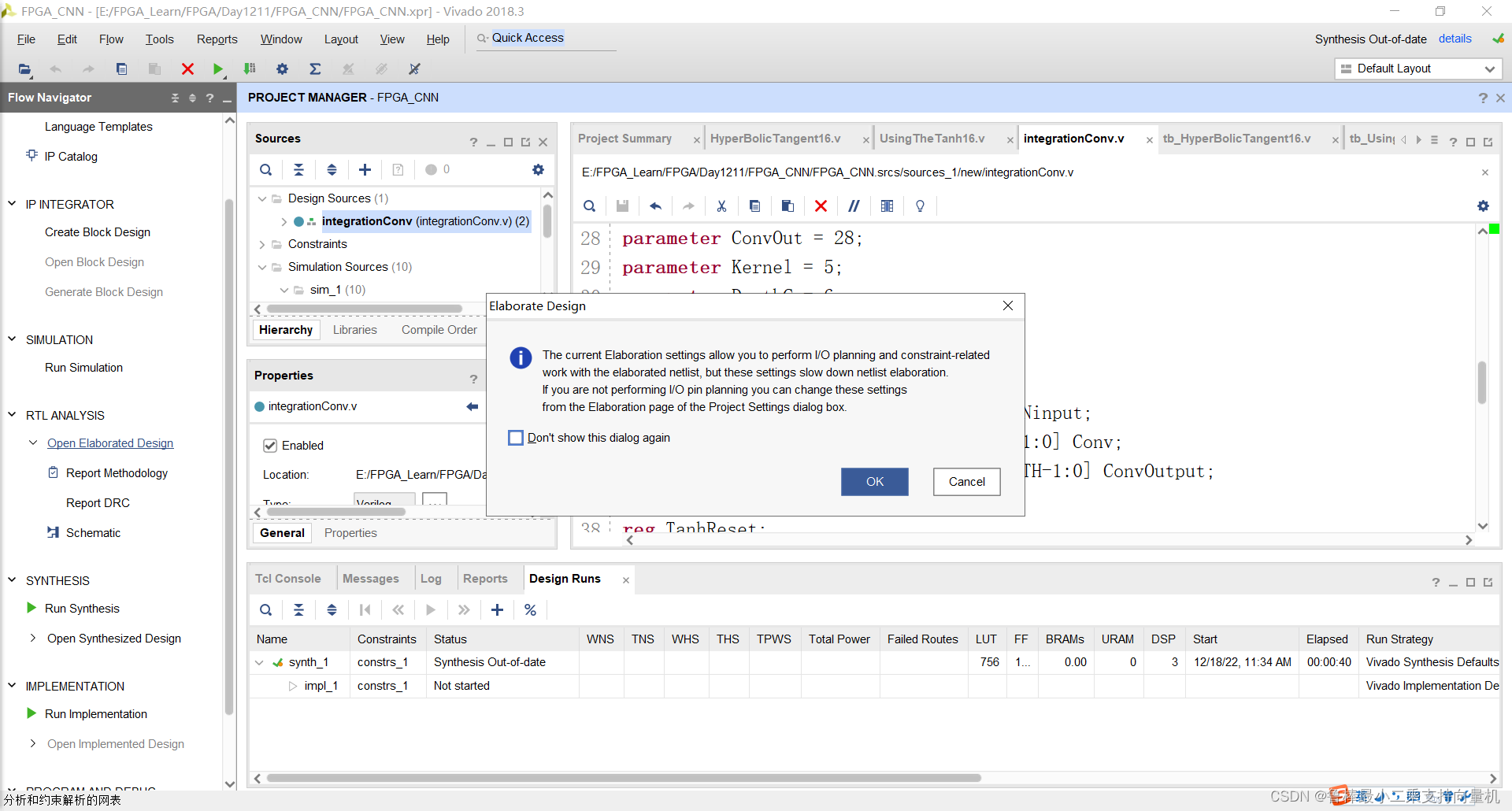Click the Add Sources plus icon
Screen dimensions: 1512x811
click(x=365, y=169)
